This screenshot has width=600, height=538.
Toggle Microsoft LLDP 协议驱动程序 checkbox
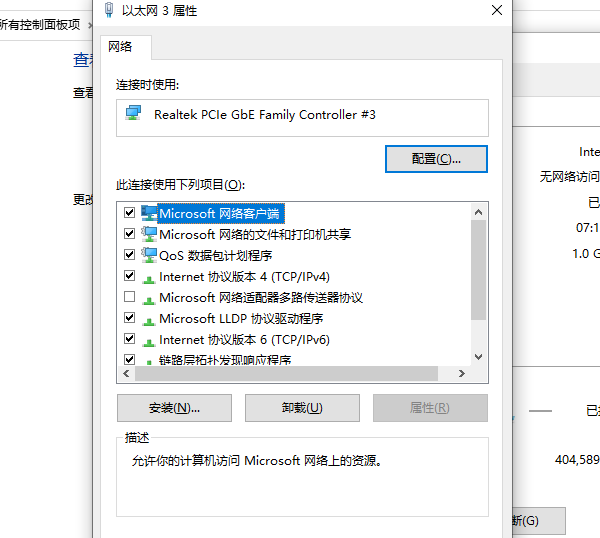130,318
